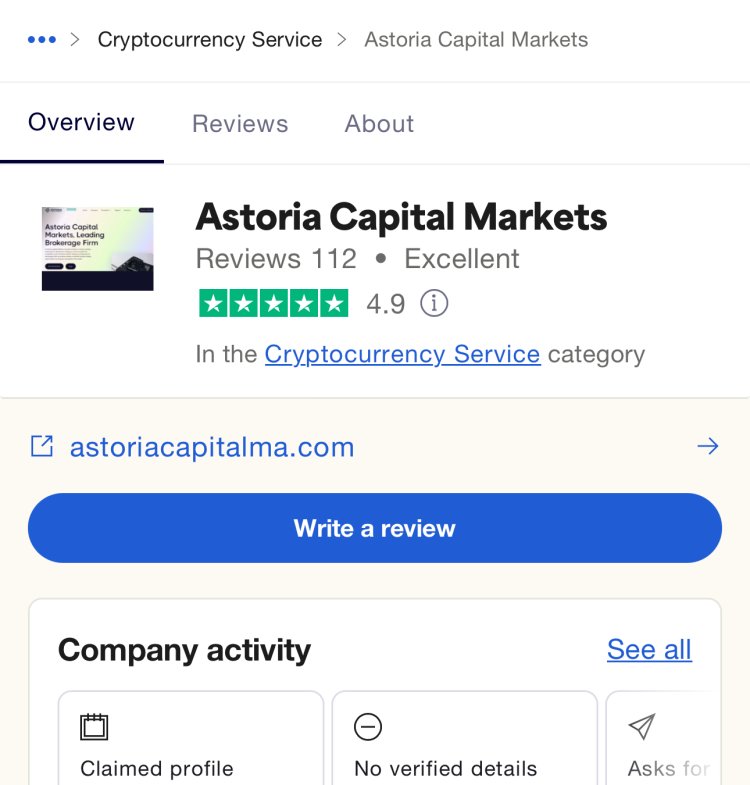Switch to the Reviews tab
This screenshot has height=785, width=750.
240,124
